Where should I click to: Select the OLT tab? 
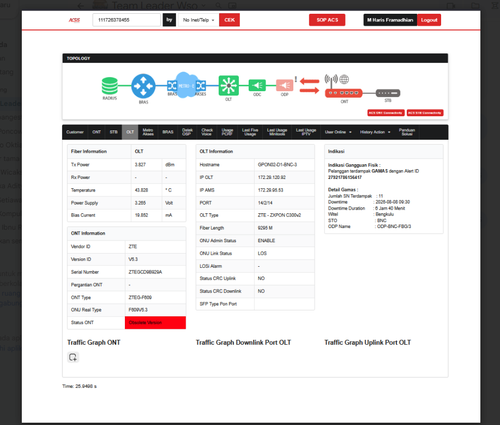[x=130, y=132]
